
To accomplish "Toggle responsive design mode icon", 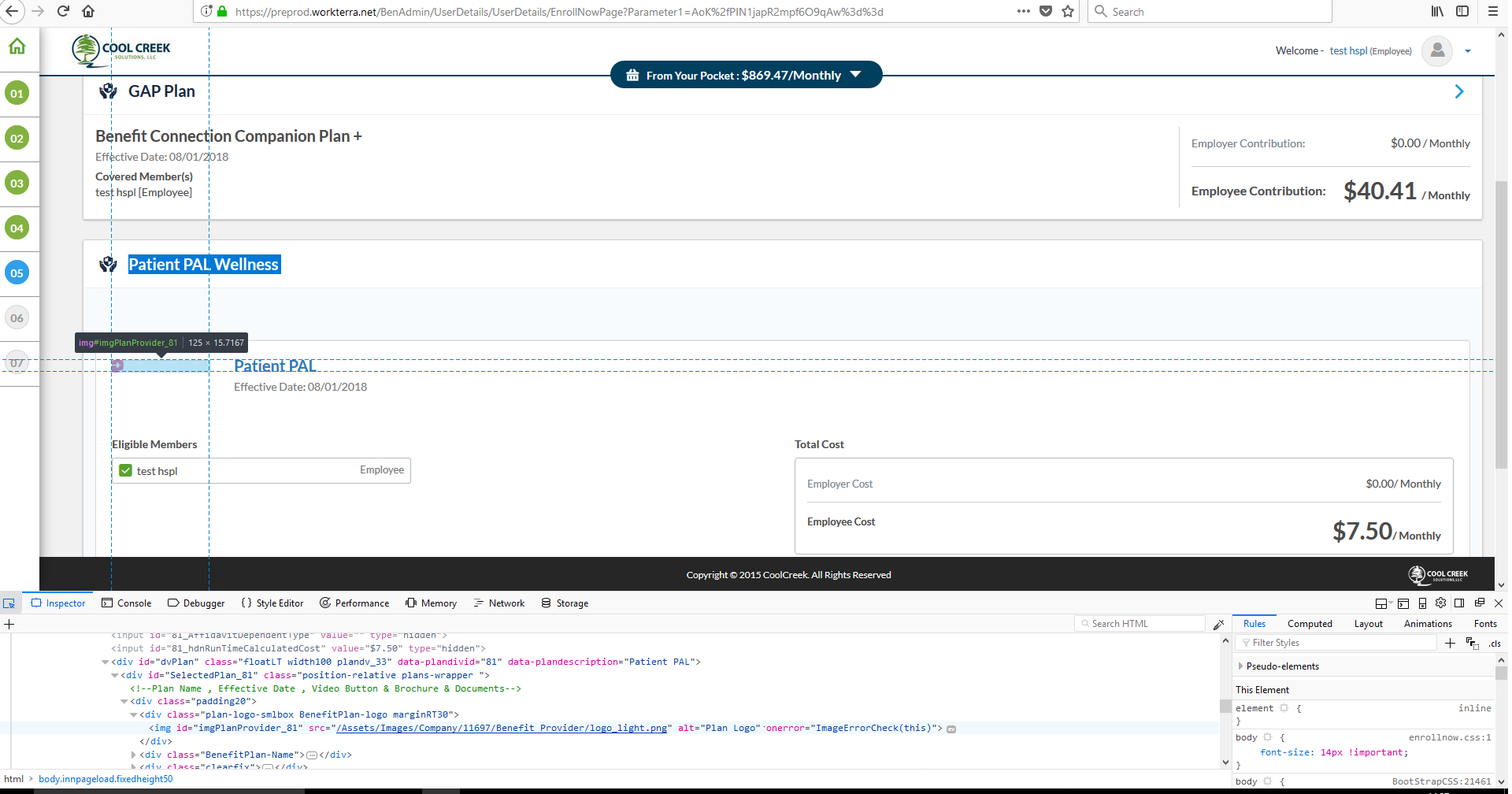I will [1422, 603].
